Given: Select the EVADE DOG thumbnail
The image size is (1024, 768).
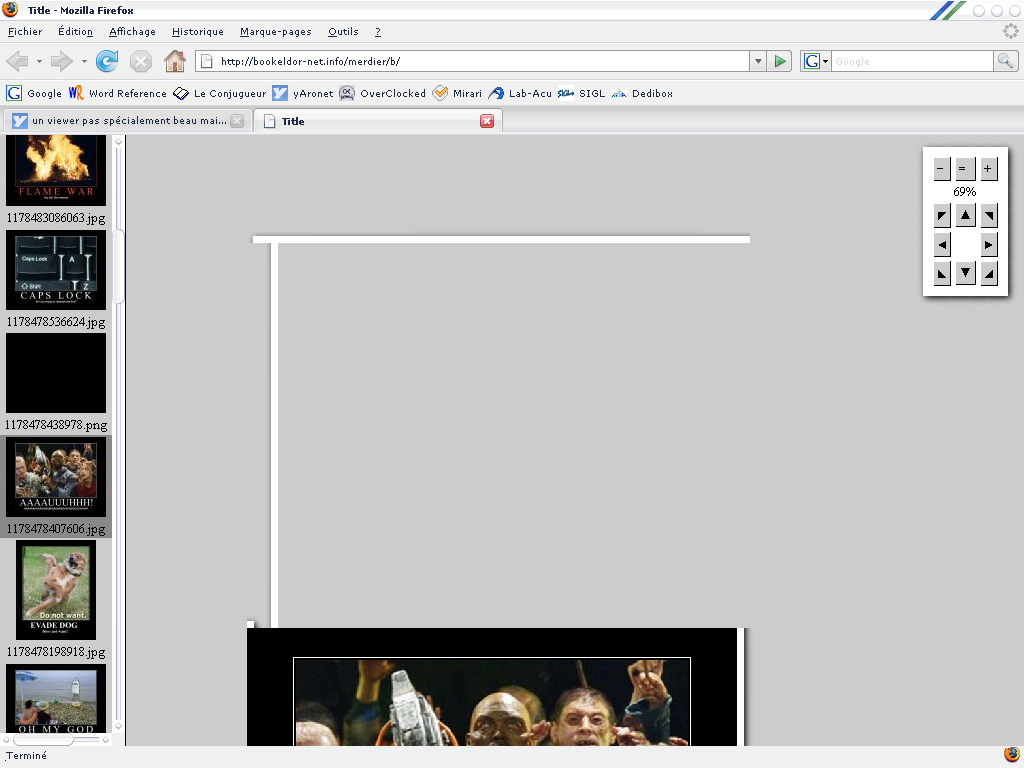Looking at the screenshot, I should click(56, 590).
